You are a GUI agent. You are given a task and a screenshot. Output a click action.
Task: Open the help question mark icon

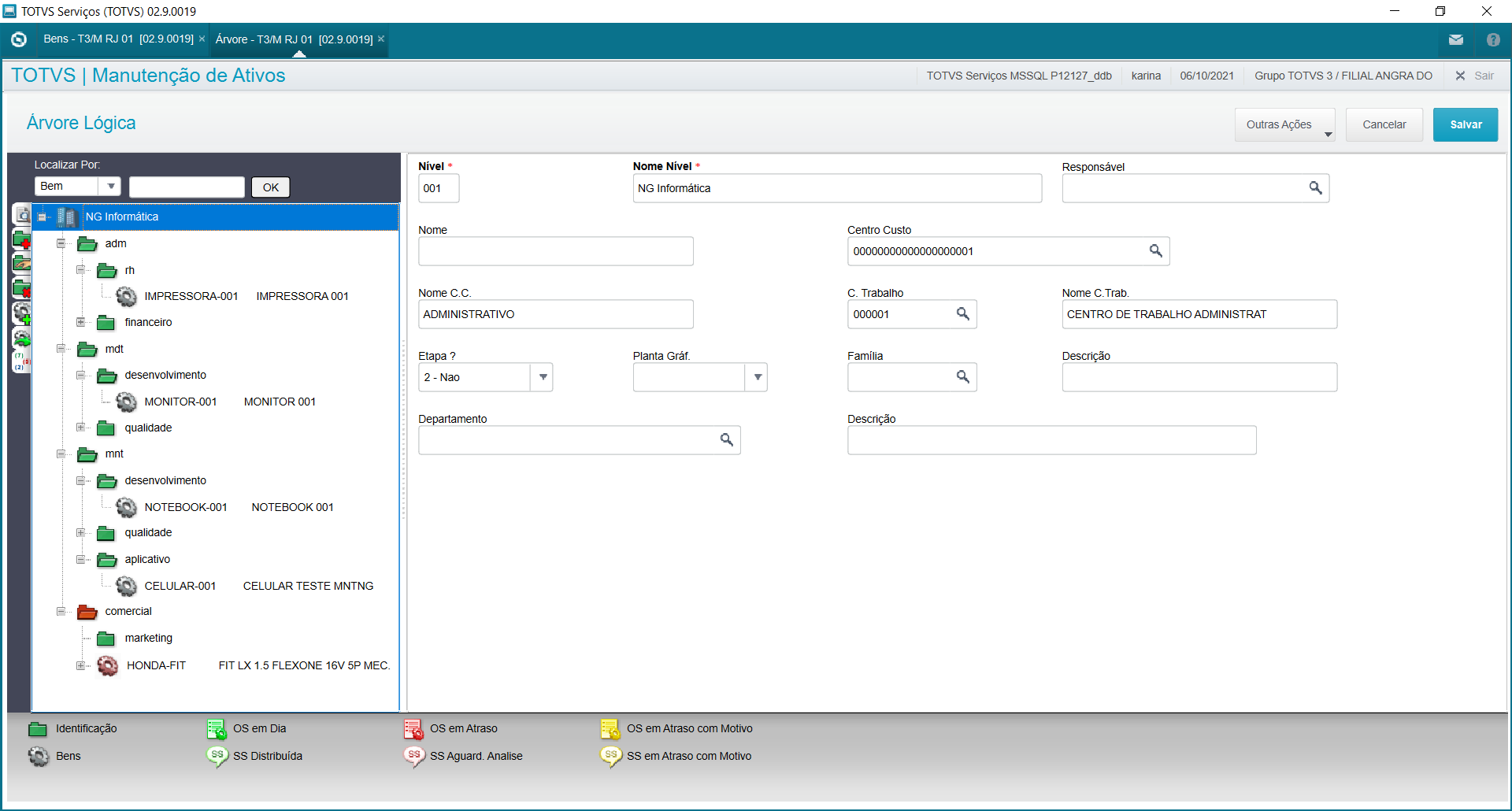coord(1493,39)
